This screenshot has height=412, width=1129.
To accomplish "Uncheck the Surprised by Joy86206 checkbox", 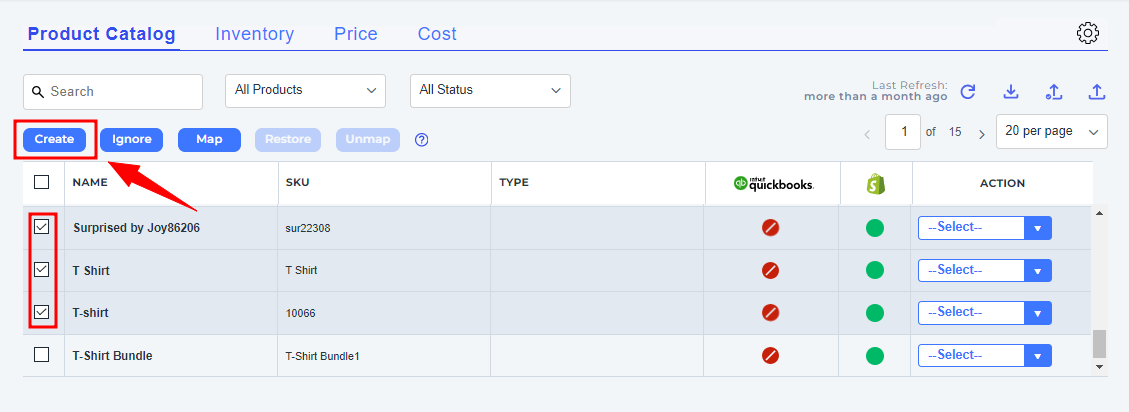I will pos(41,227).
